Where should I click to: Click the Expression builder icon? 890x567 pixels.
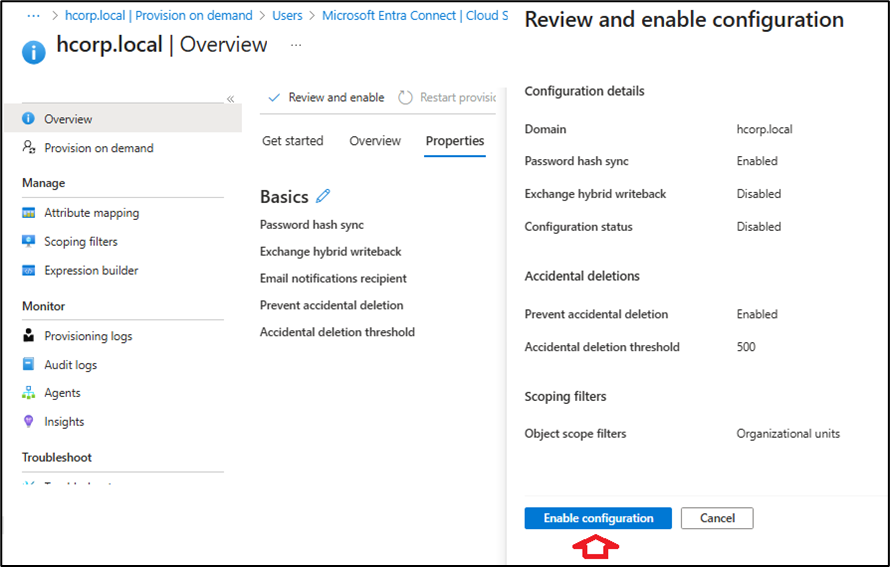click(28, 271)
